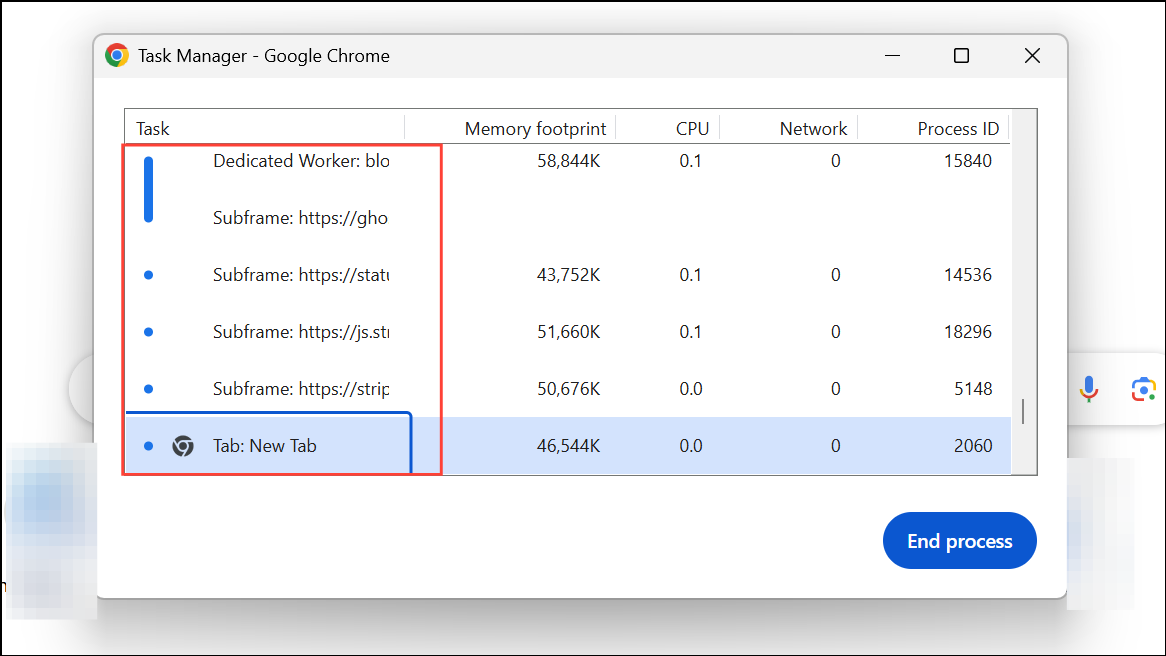
Task: Click the Chrome icon beside Tab: New Tab
Action: (183, 445)
